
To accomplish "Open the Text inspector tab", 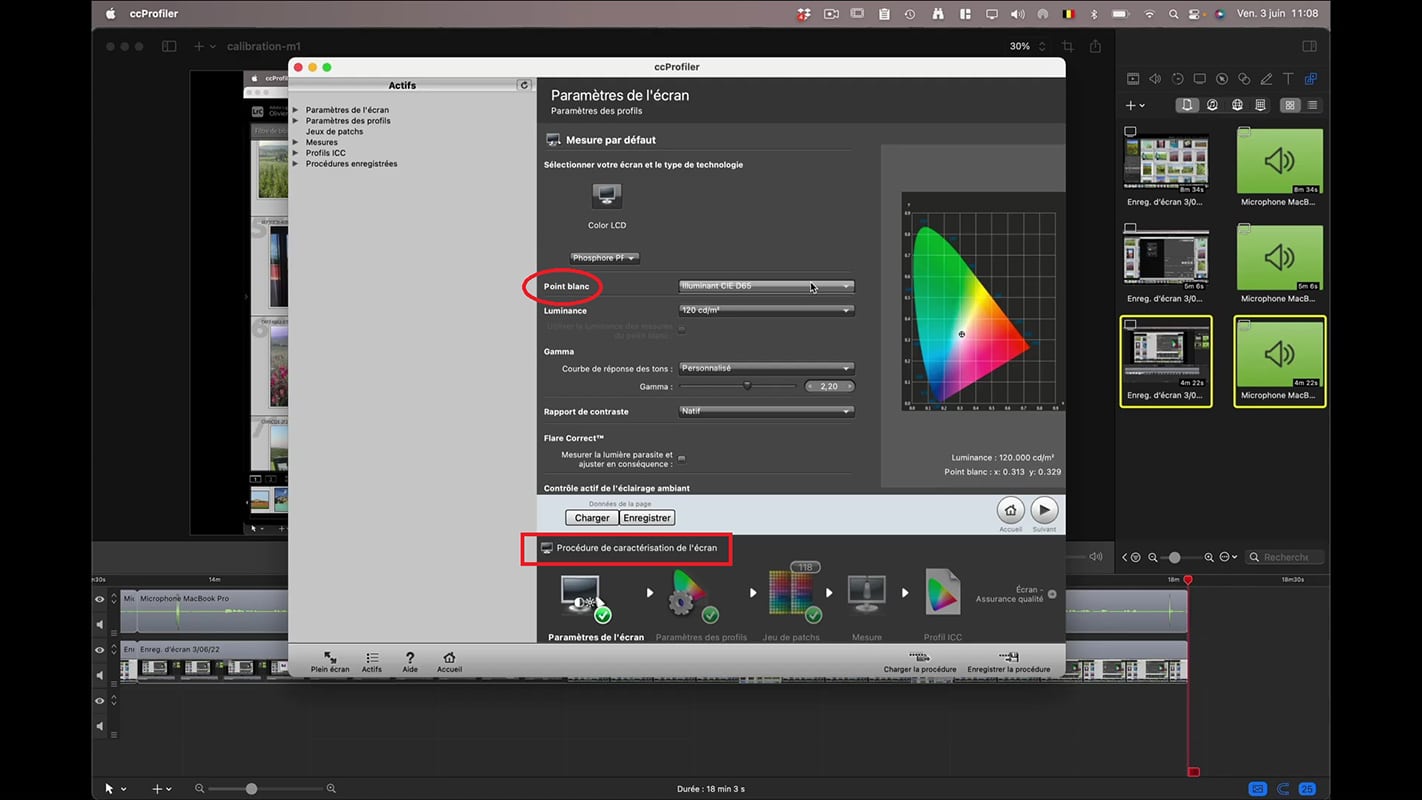I will pyautogui.click(x=1288, y=79).
